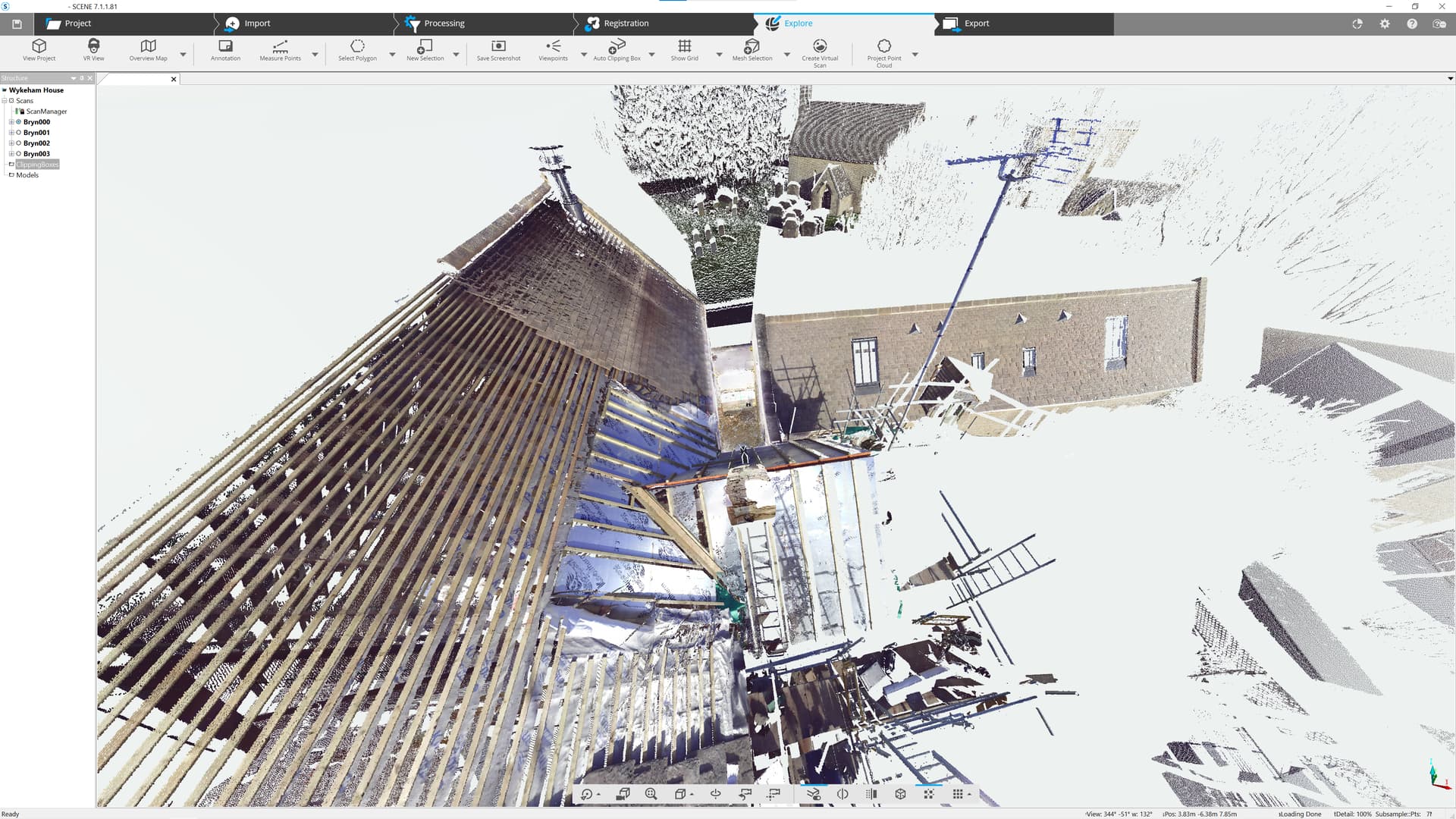
Task: Select ClippingBoxes in the Structure tree
Action: click(x=36, y=164)
